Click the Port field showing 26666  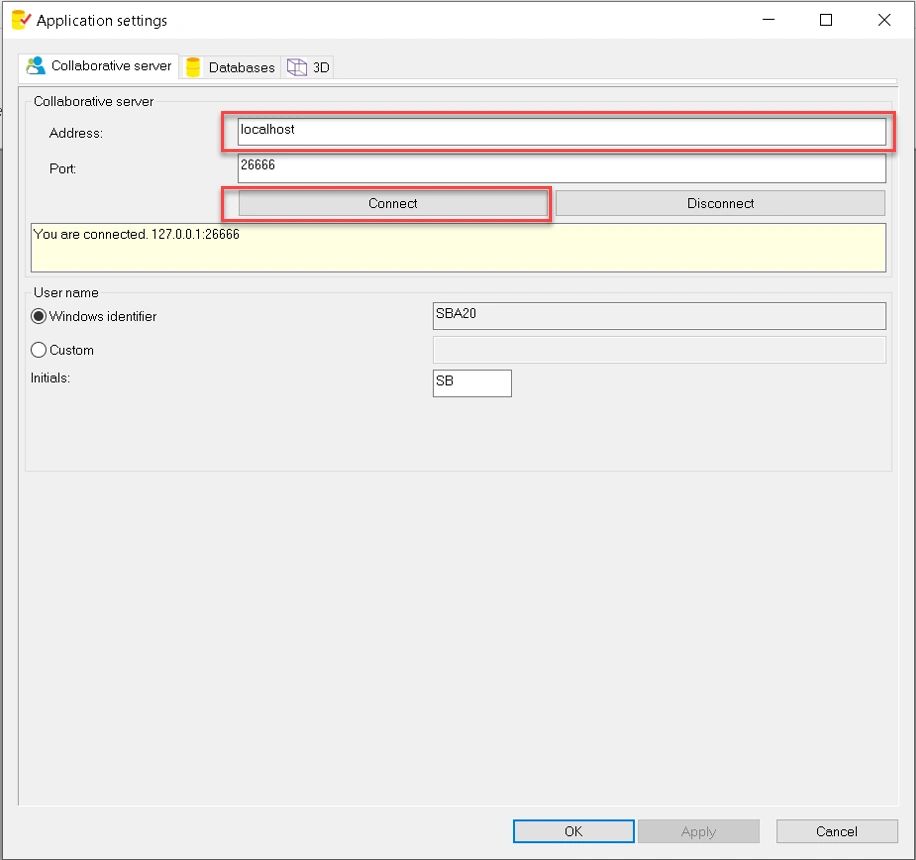561,167
